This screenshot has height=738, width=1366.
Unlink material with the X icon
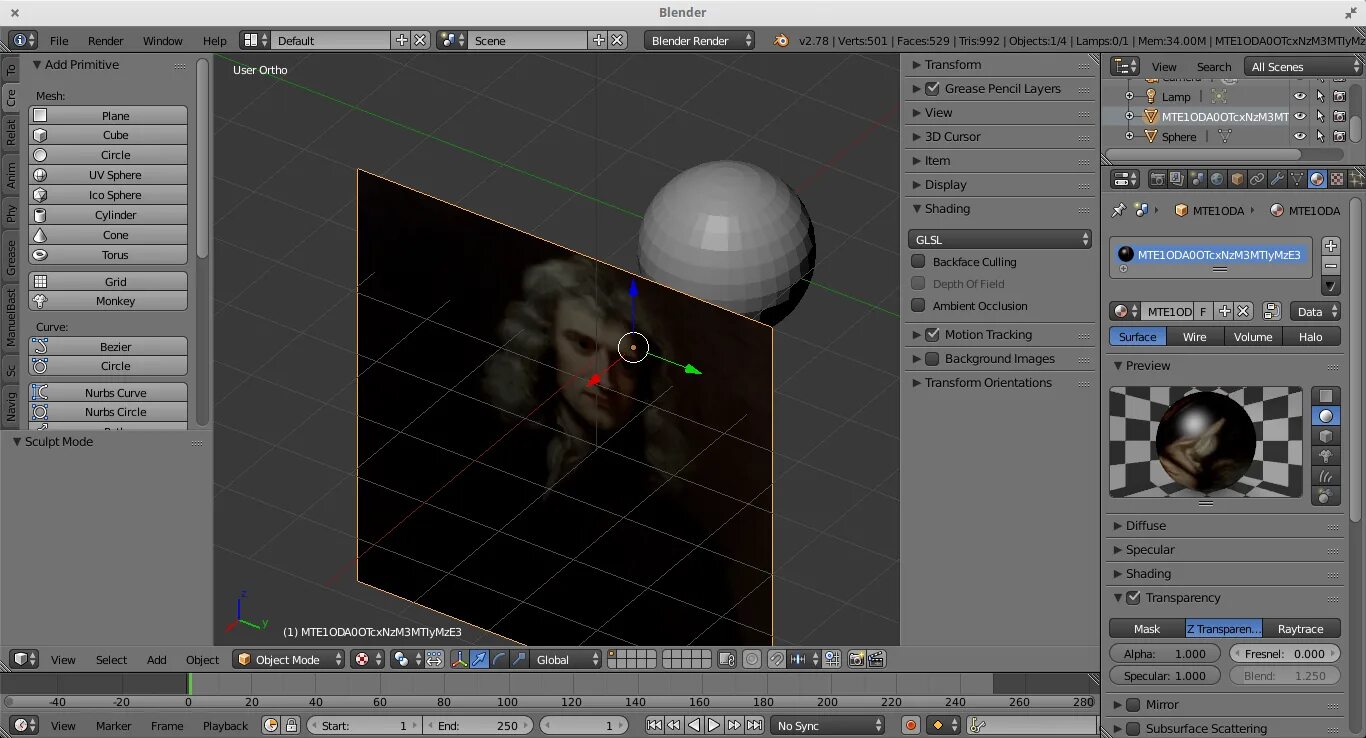pos(1243,311)
